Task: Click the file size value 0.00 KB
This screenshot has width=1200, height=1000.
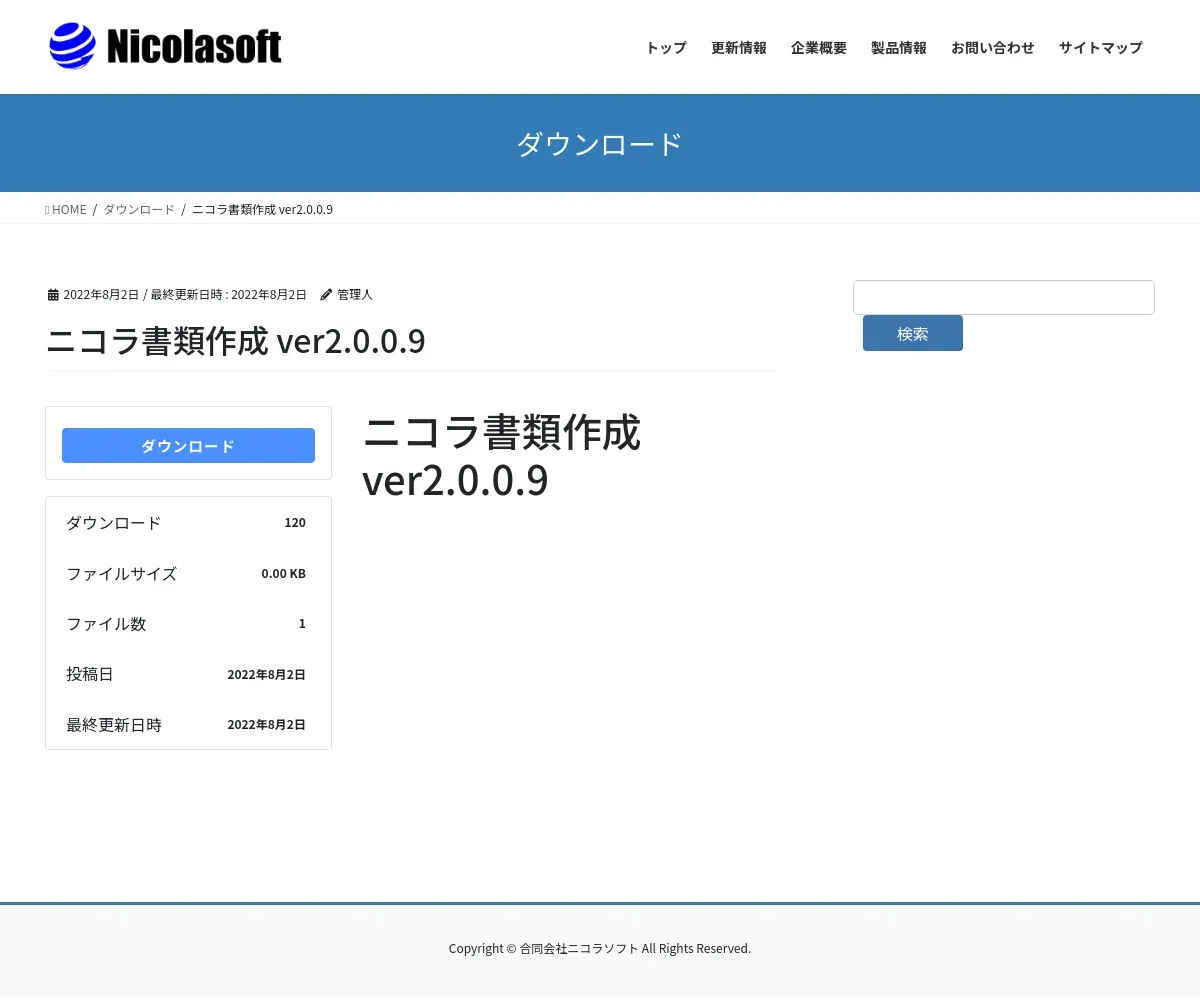Action: coord(283,574)
